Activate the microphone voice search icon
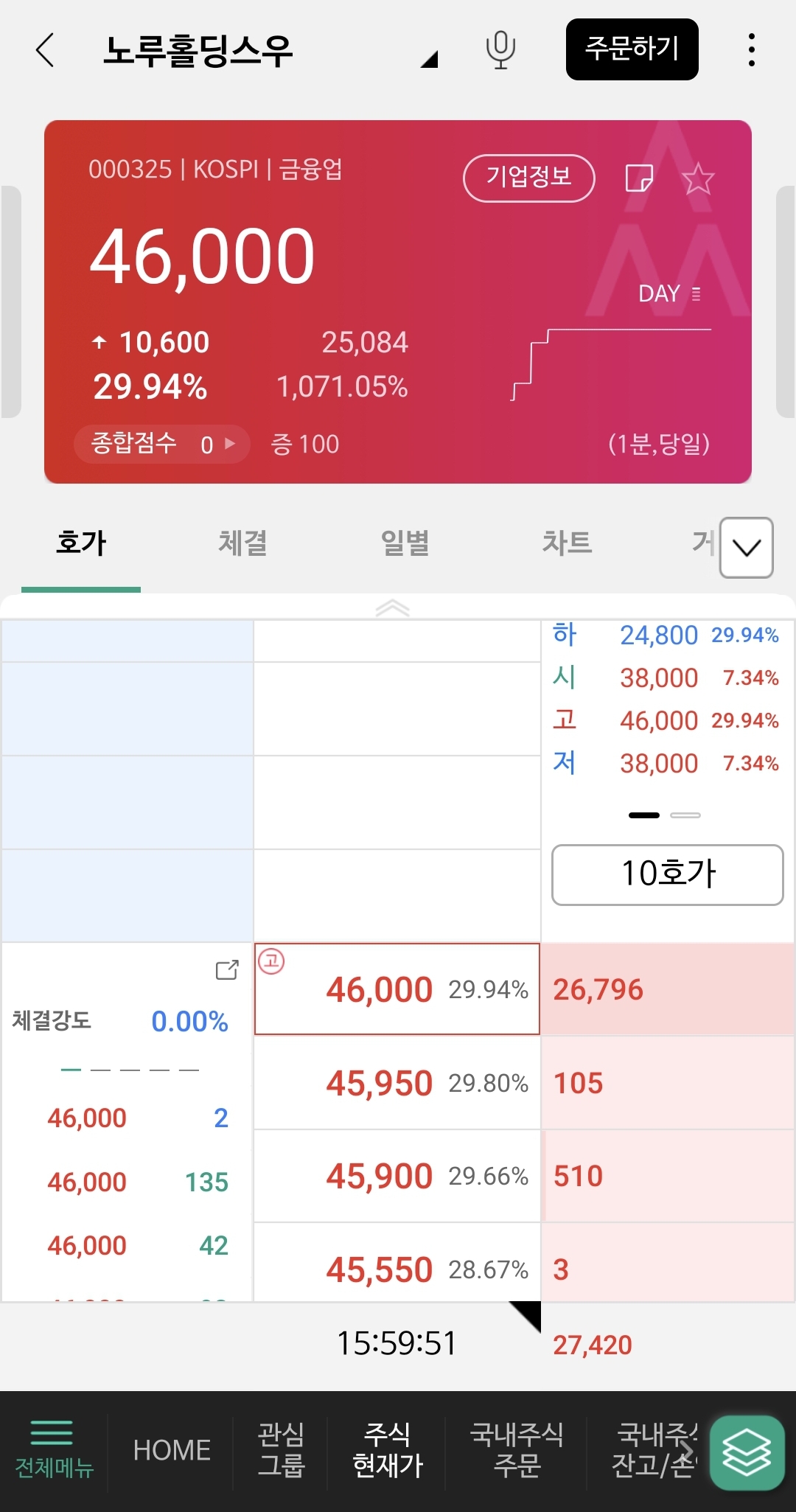The height and width of the screenshot is (1512, 796). pos(500,50)
